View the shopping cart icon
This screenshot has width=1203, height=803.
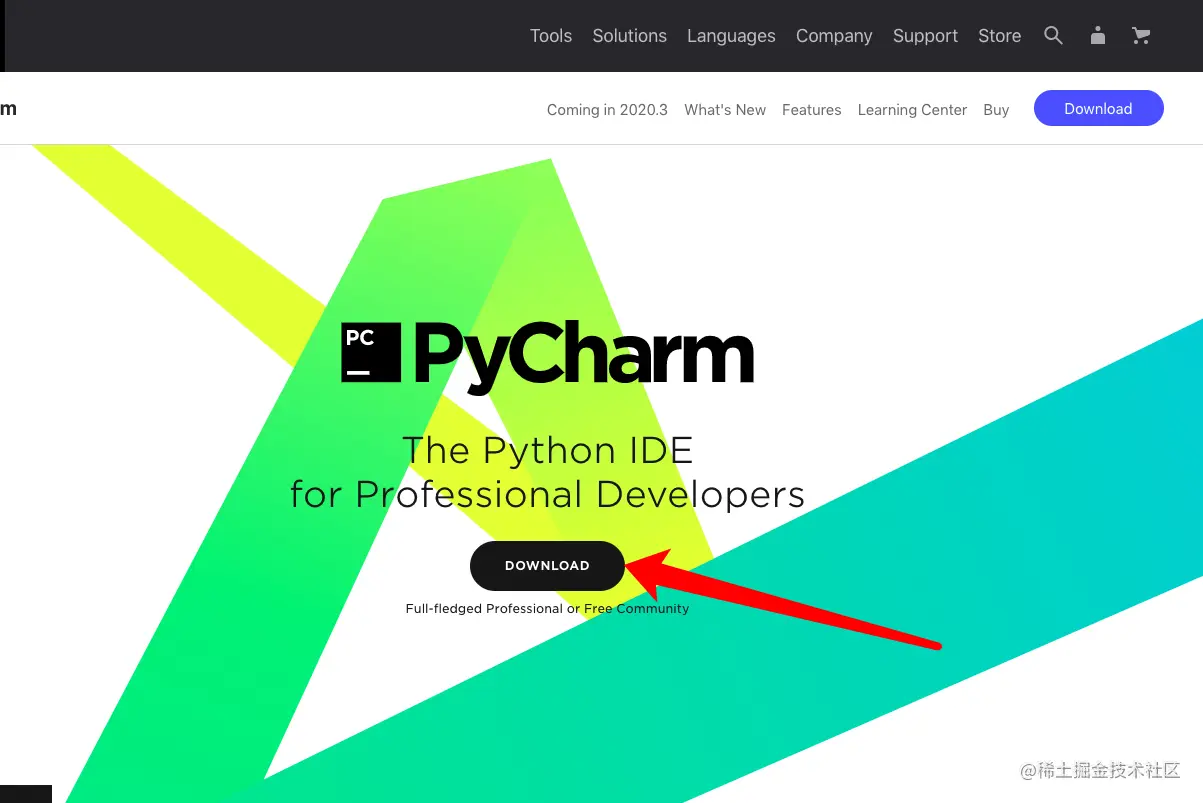coord(1141,36)
